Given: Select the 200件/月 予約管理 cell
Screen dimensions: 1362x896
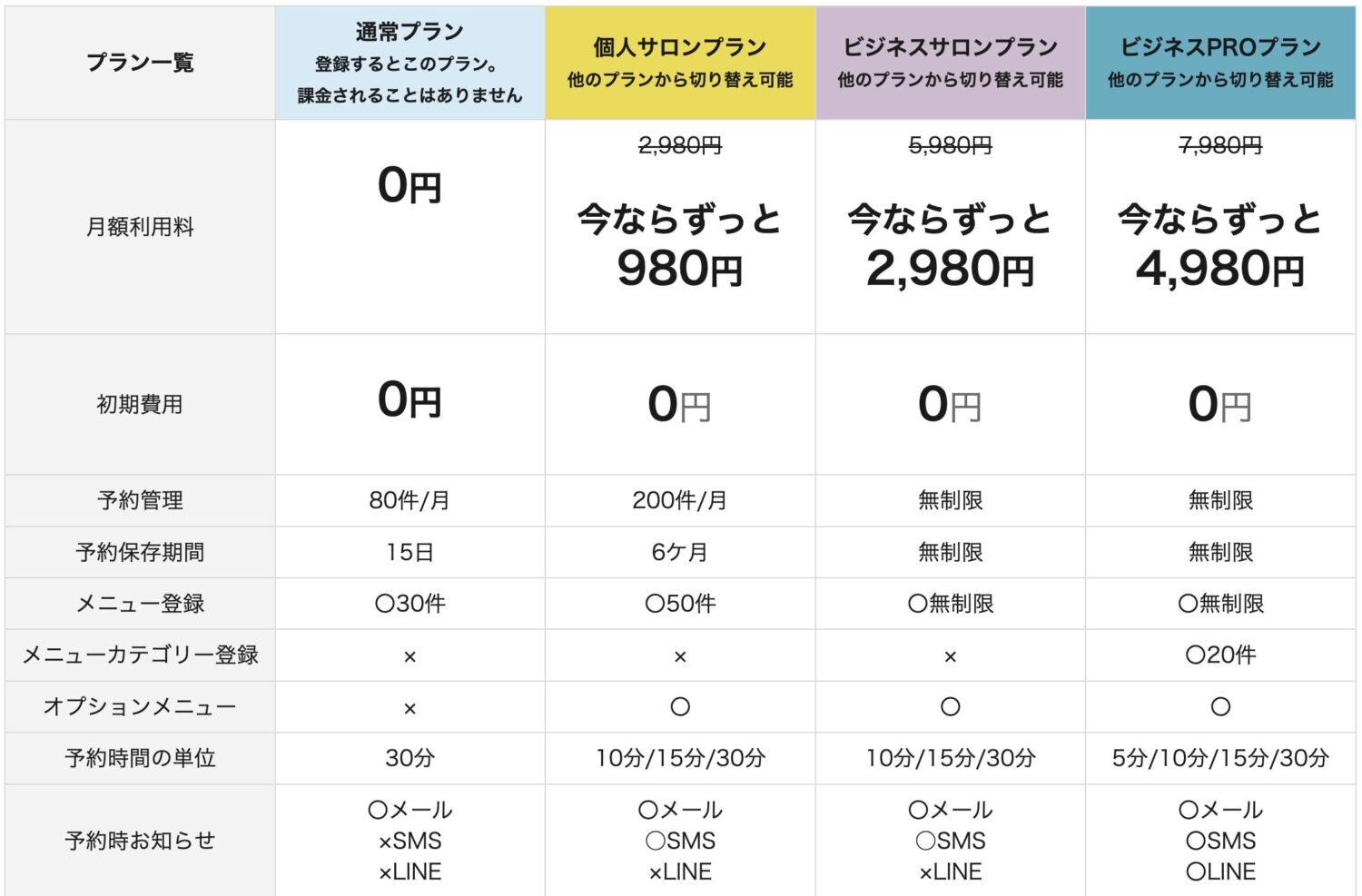Looking at the screenshot, I should coord(680,500).
